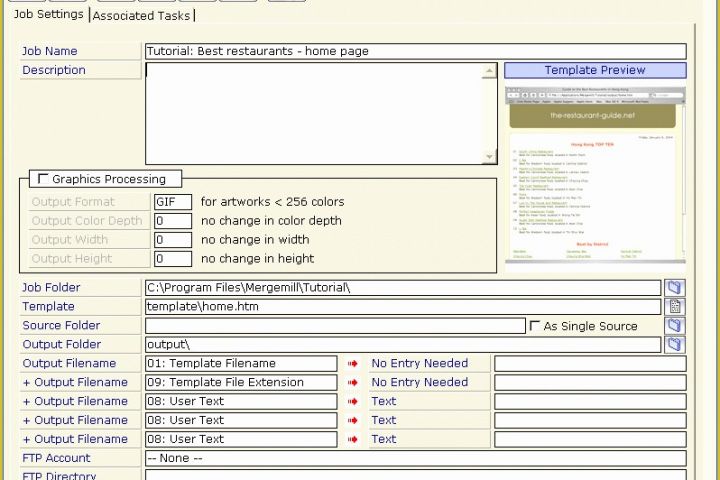Image resolution: width=720 pixels, height=480 pixels.
Task: Click the 'Output Color Depth' label
Action: [87, 220]
